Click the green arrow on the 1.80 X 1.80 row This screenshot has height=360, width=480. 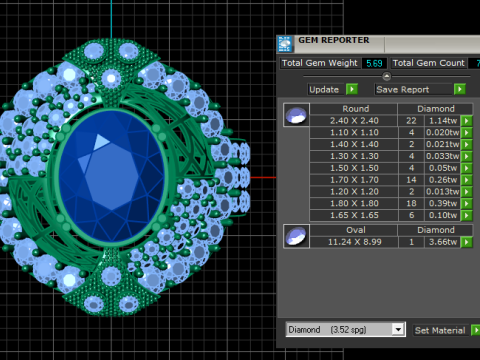(467, 204)
